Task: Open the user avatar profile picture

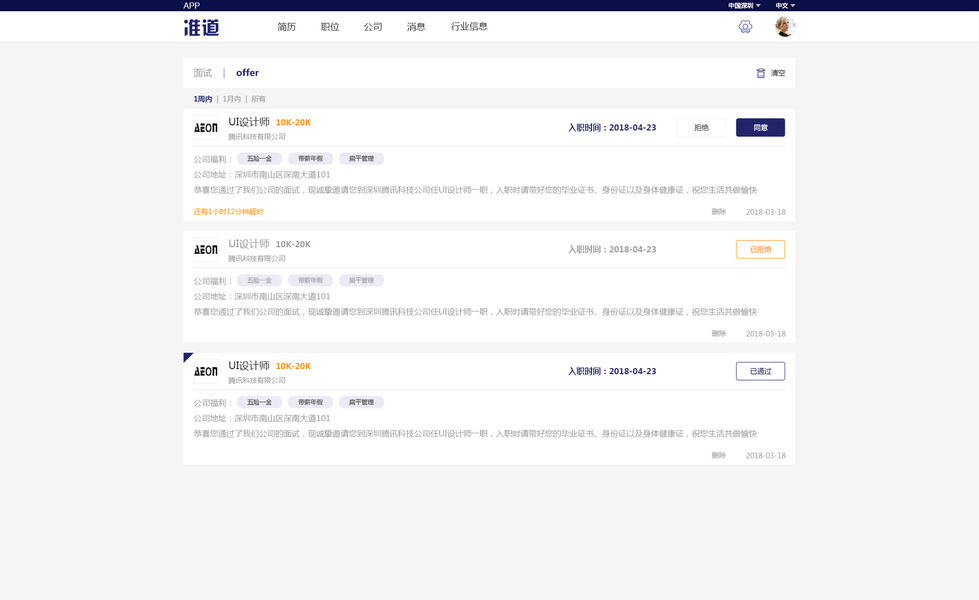Action: [785, 26]
